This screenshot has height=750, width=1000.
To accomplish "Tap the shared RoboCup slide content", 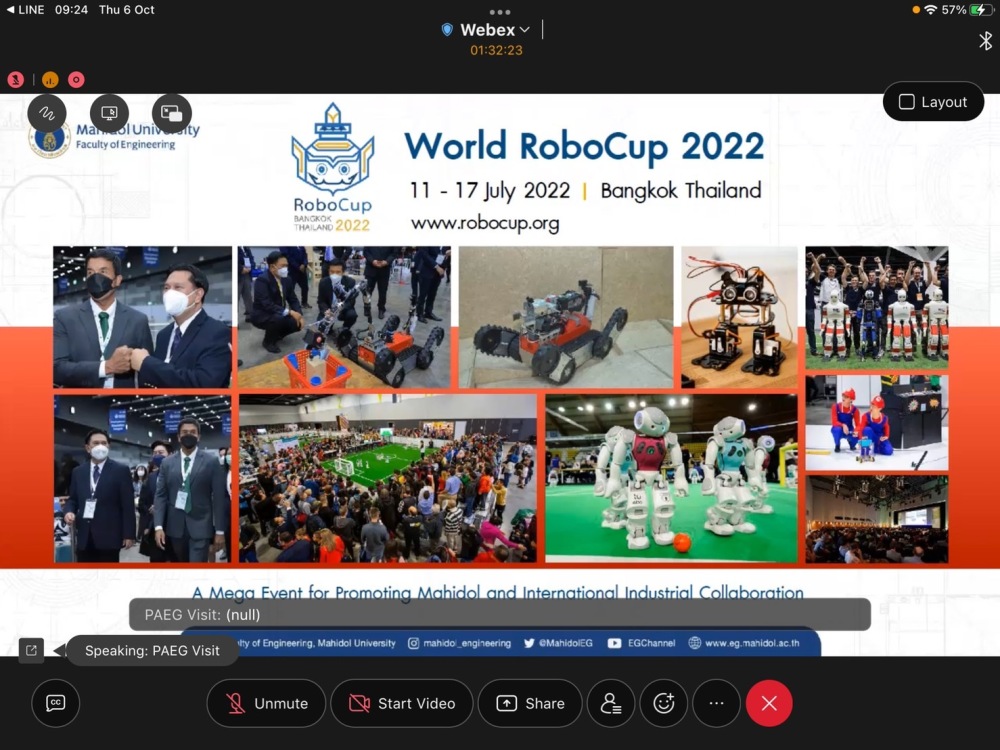I will 500,400.
